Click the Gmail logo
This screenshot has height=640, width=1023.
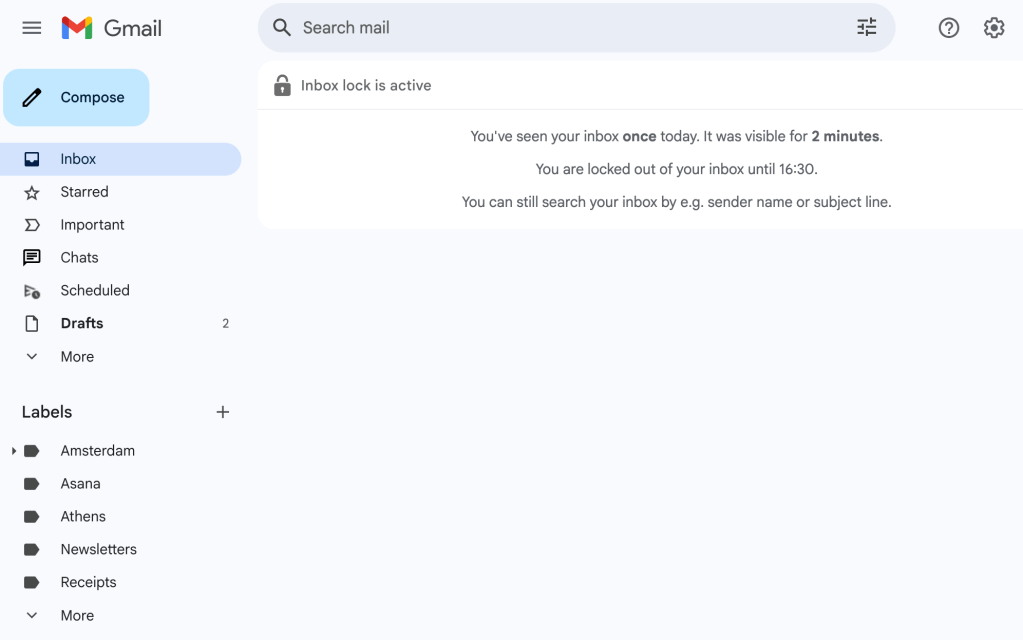pyautogui.click(x=111, y=28)
